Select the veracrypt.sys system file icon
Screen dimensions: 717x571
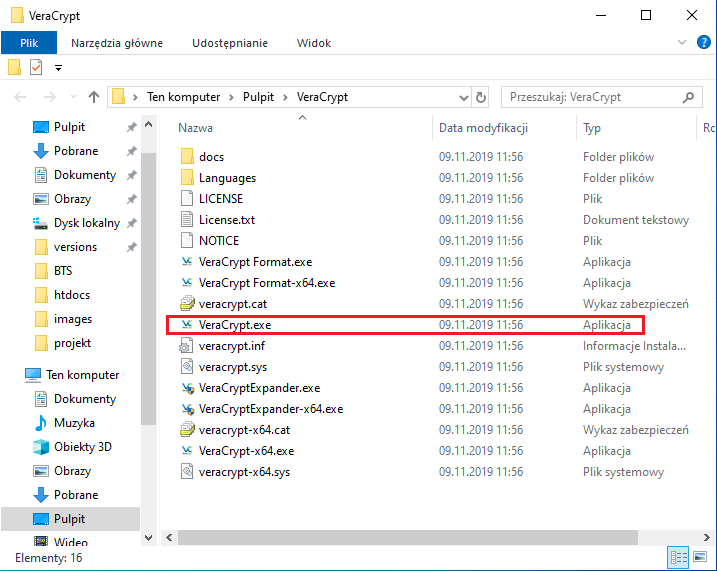tap(187, 367)
